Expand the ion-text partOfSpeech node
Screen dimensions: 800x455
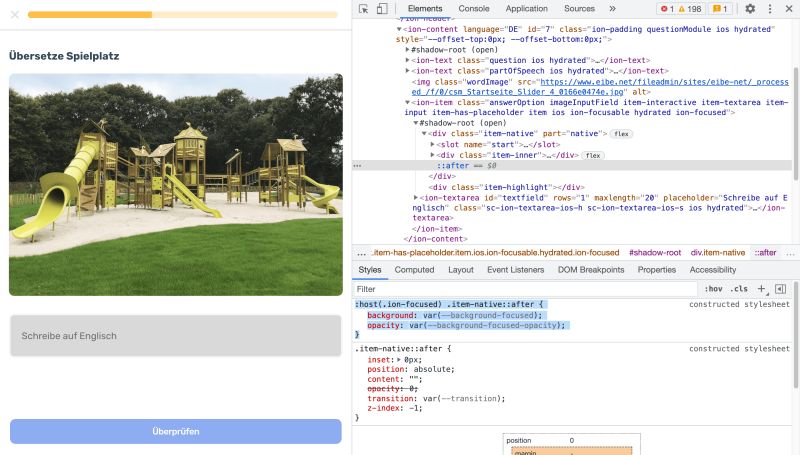(x=407, y=71)
